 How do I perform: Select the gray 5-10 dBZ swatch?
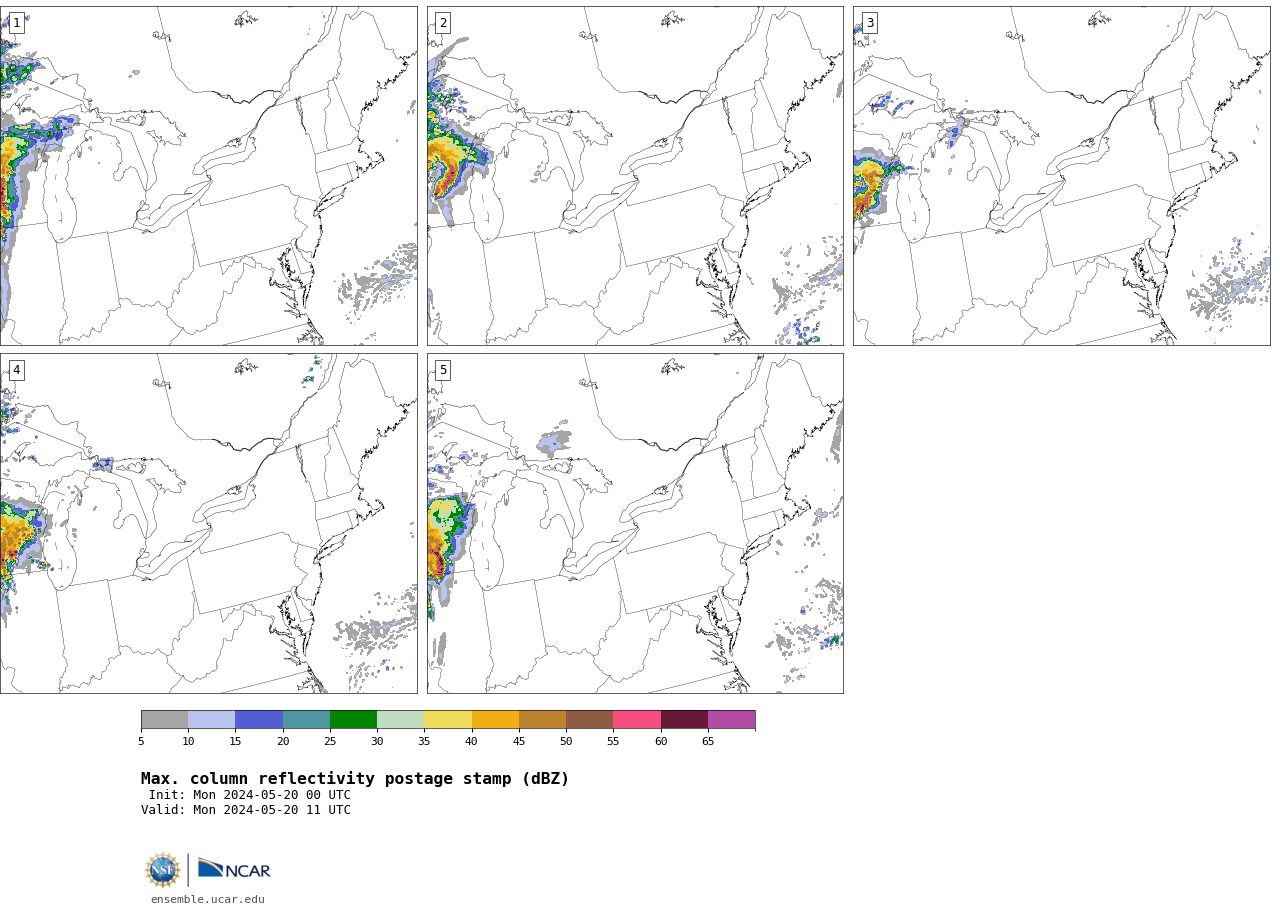pos(164,720)
